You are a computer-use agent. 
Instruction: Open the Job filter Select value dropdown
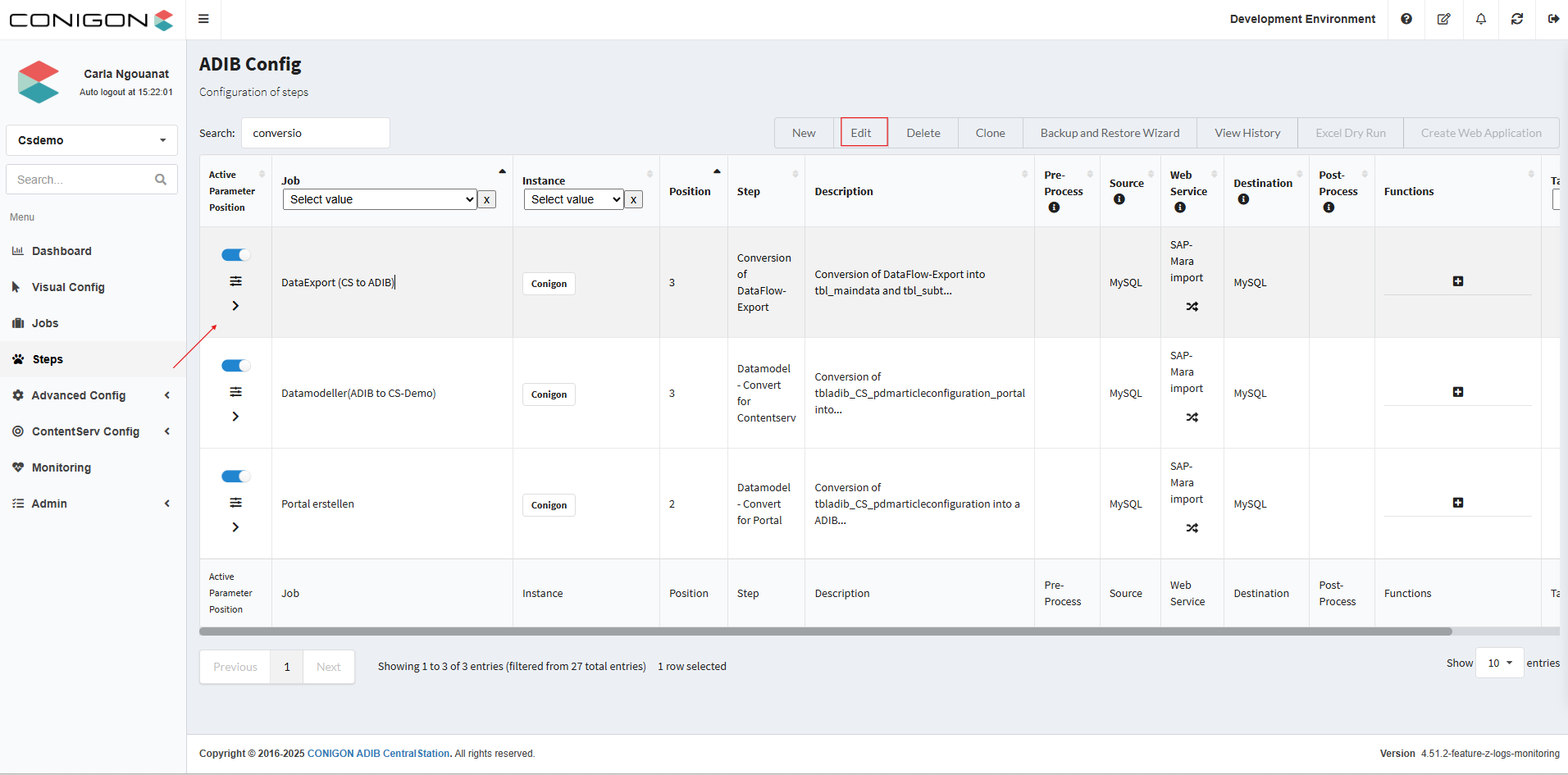pyautogui.click(x=380, y=199)
